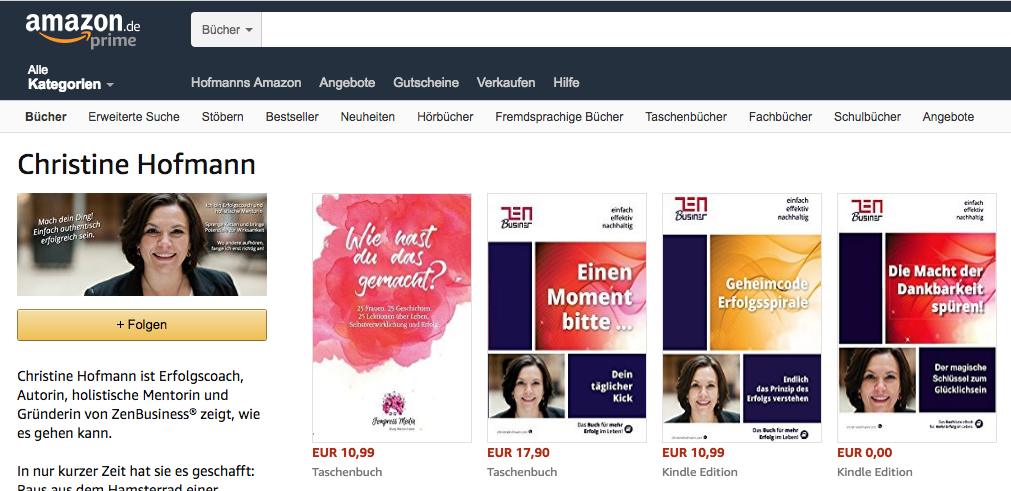This screenshot has height=491, width=1011.
Task: Open the Gutscheine page
Action: click(426, 82)
